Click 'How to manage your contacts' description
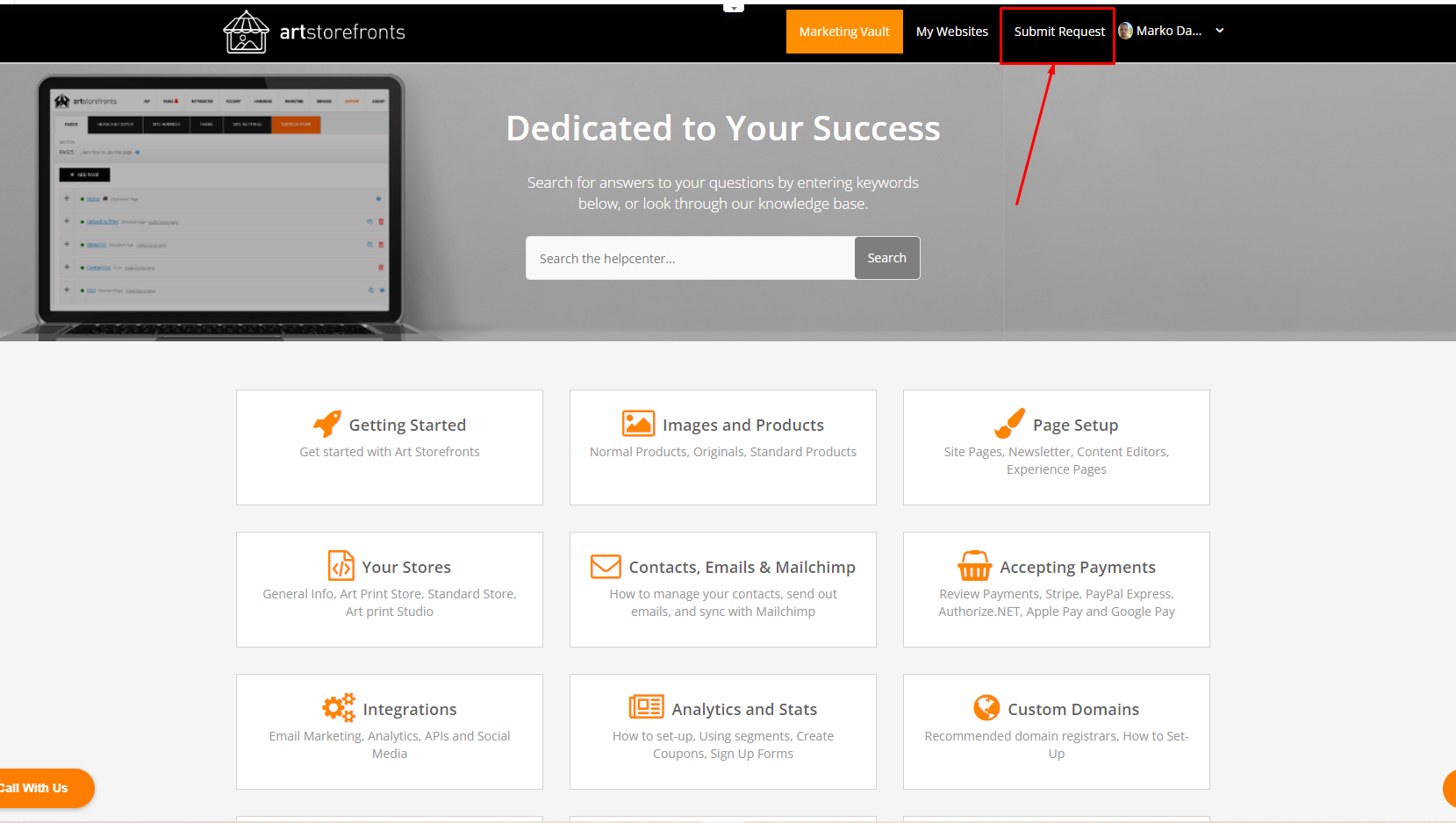Image resolution: width=1456 pixels, height=823 pixels. [x=723, y=603]
